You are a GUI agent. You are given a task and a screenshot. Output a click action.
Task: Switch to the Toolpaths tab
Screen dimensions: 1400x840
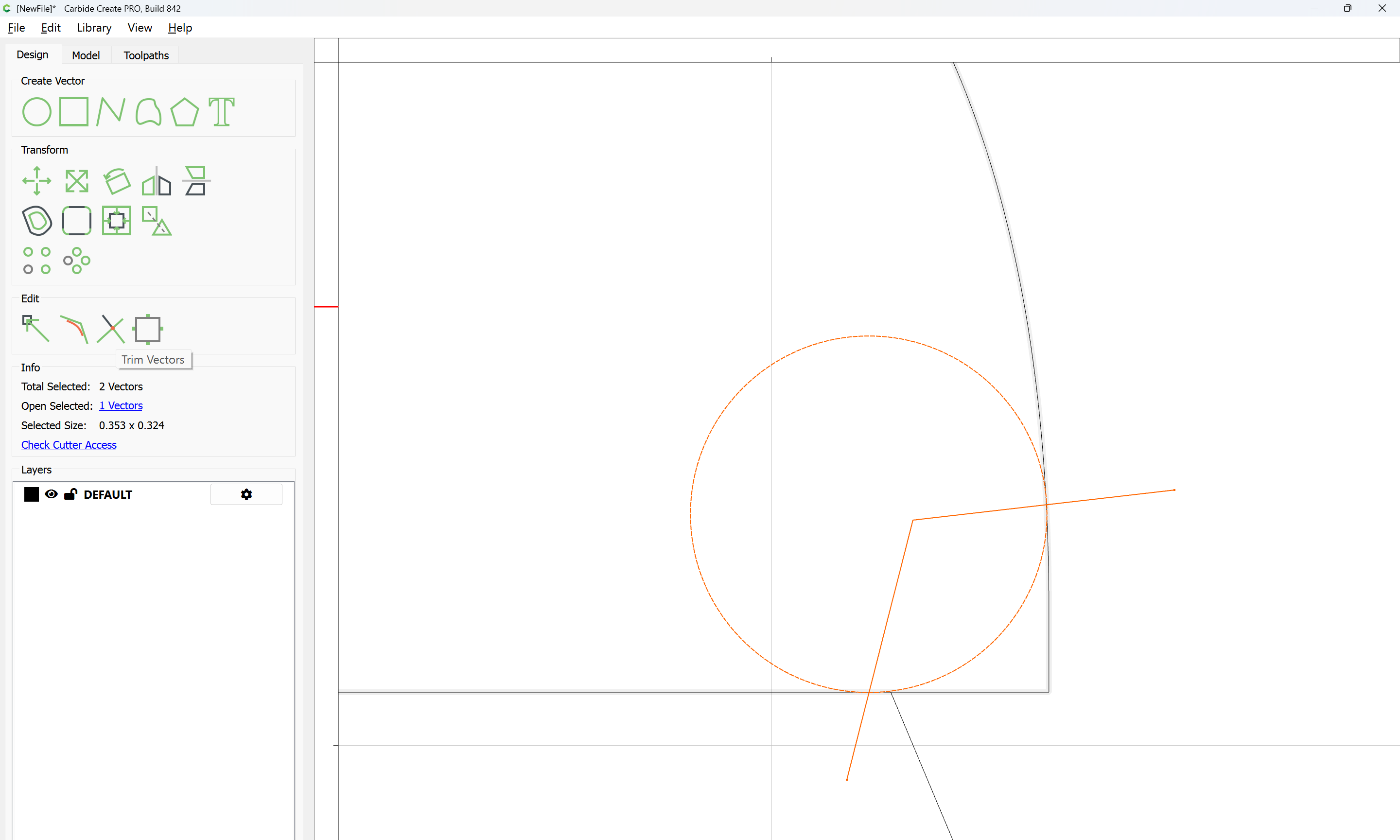click(146, 55)
